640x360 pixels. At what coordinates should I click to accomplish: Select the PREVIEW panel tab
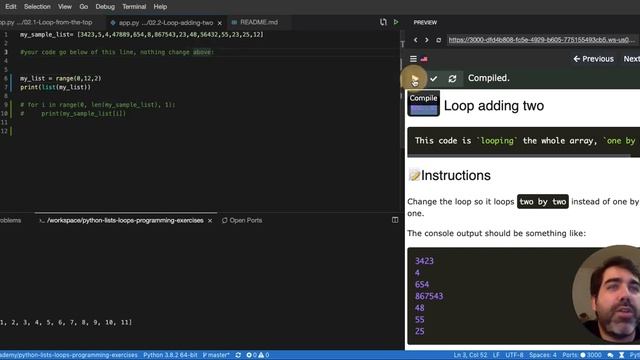pos(425,22)
